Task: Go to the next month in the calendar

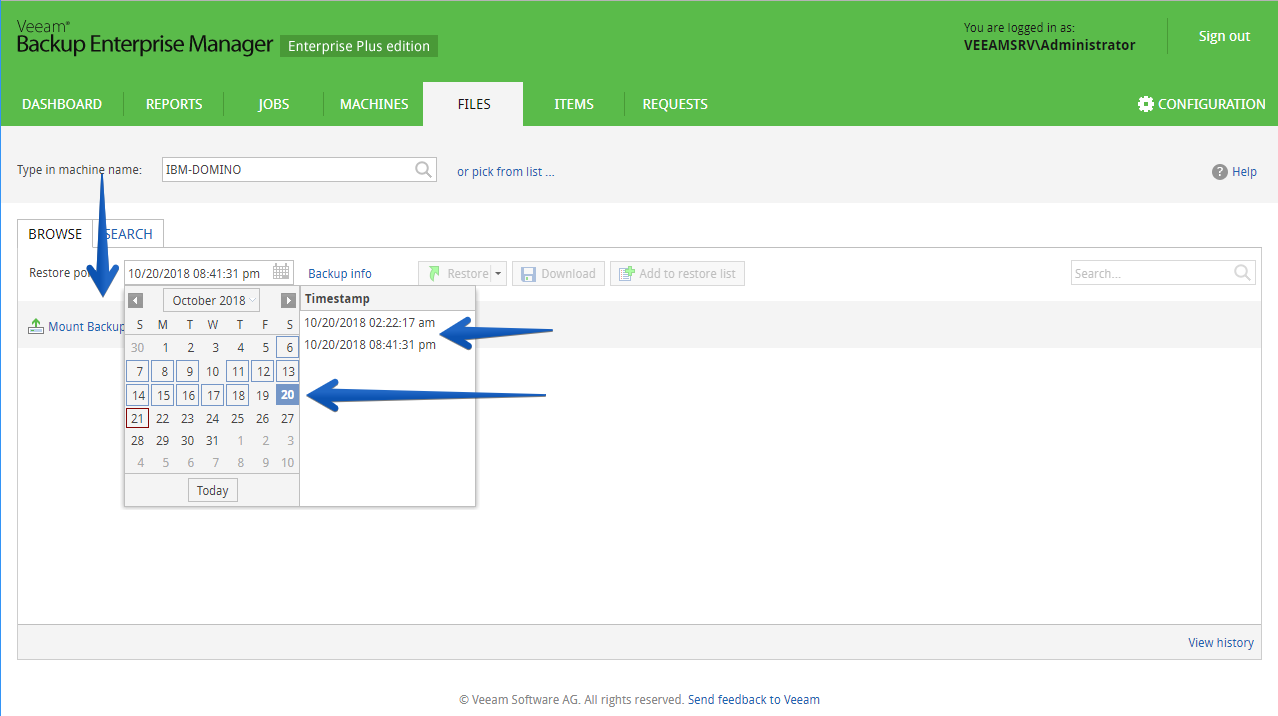Action: pyautogui.click(x=288, y=300)
